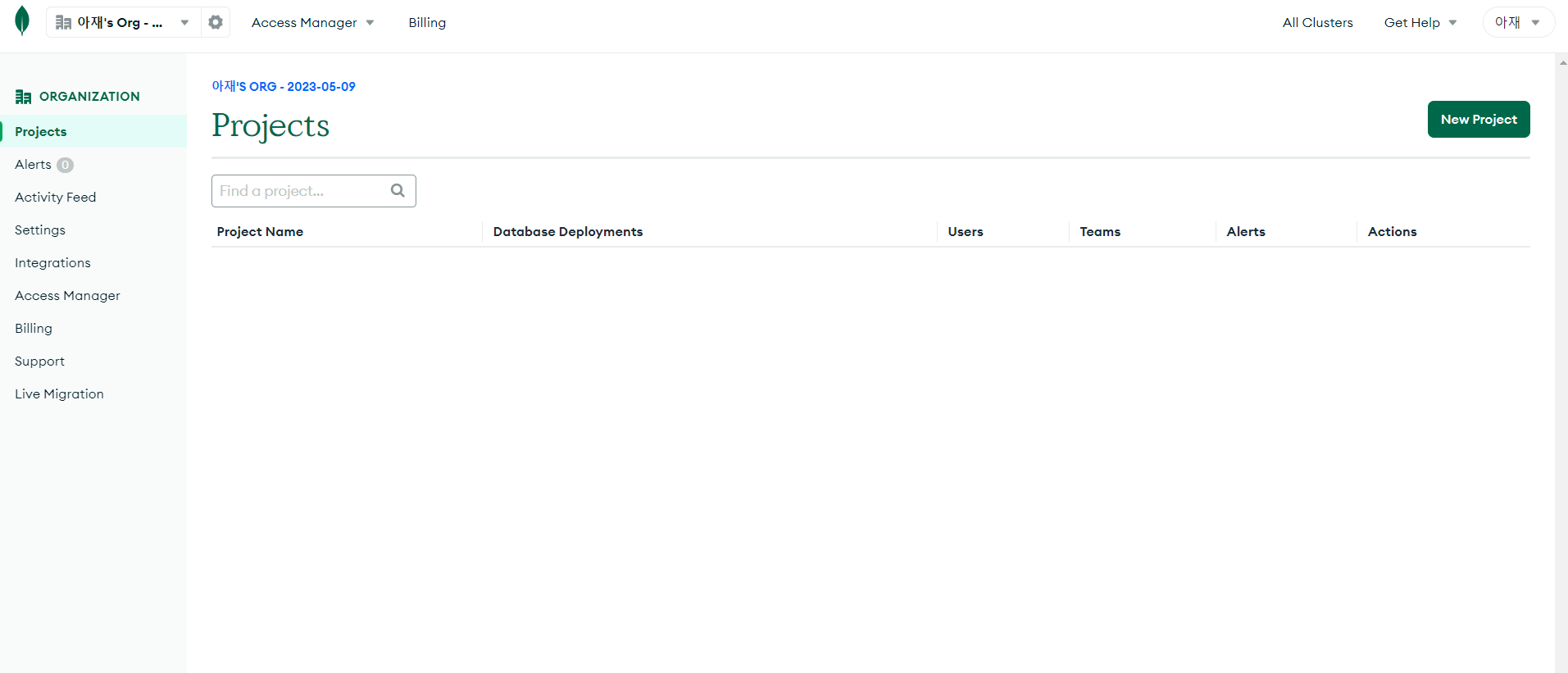
Task: Click the Actions column header
Action: [1392, 231]
